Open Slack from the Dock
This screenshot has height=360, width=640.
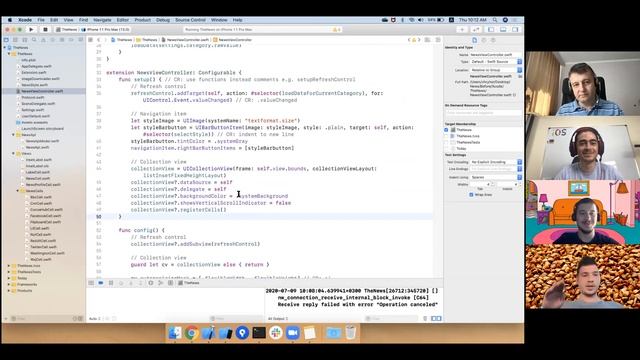click(276, 333)
